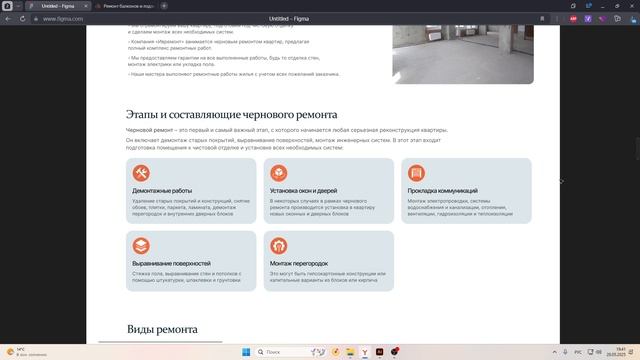The image size is (640, 360).
Task: Click the Этапы и составляющие чернового ремонта heading
Action: [231, 115]
